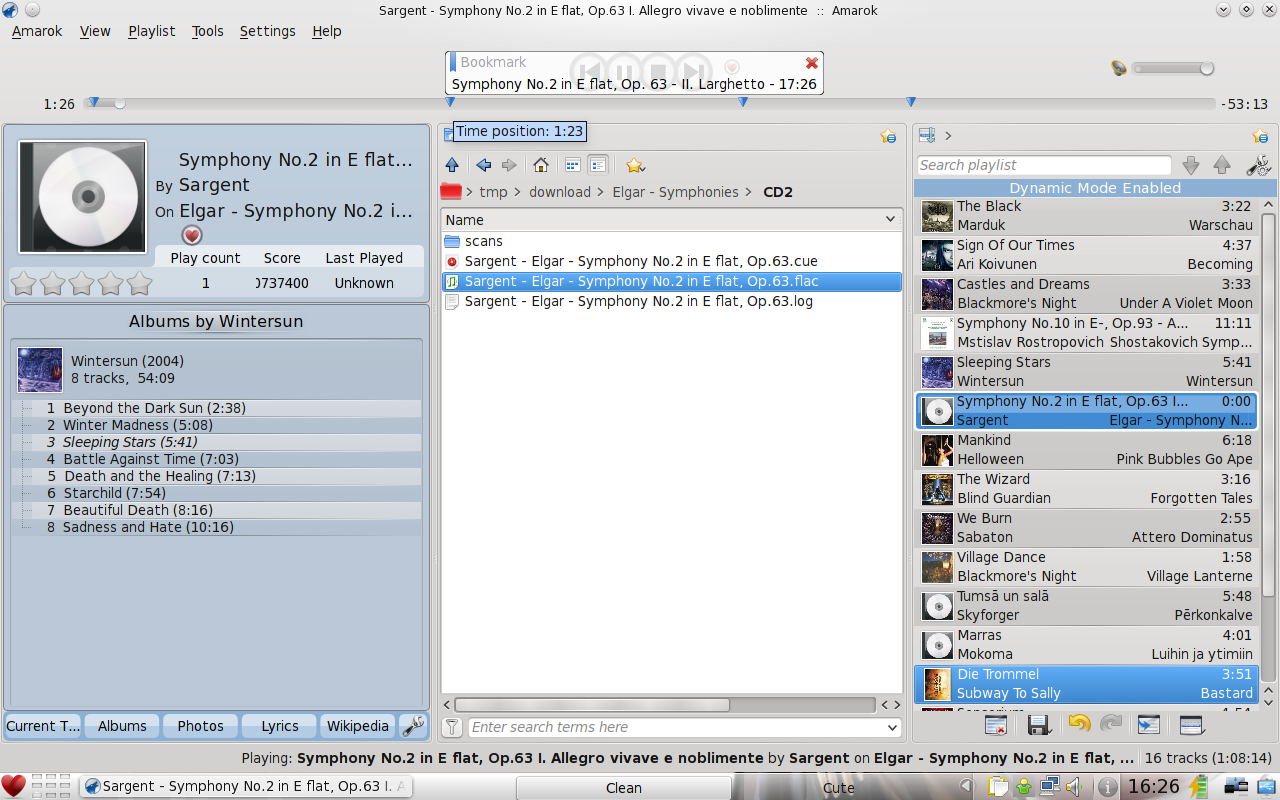
Task: Jump to next playlist search result arrow
Action: [x=1190, y=166]
